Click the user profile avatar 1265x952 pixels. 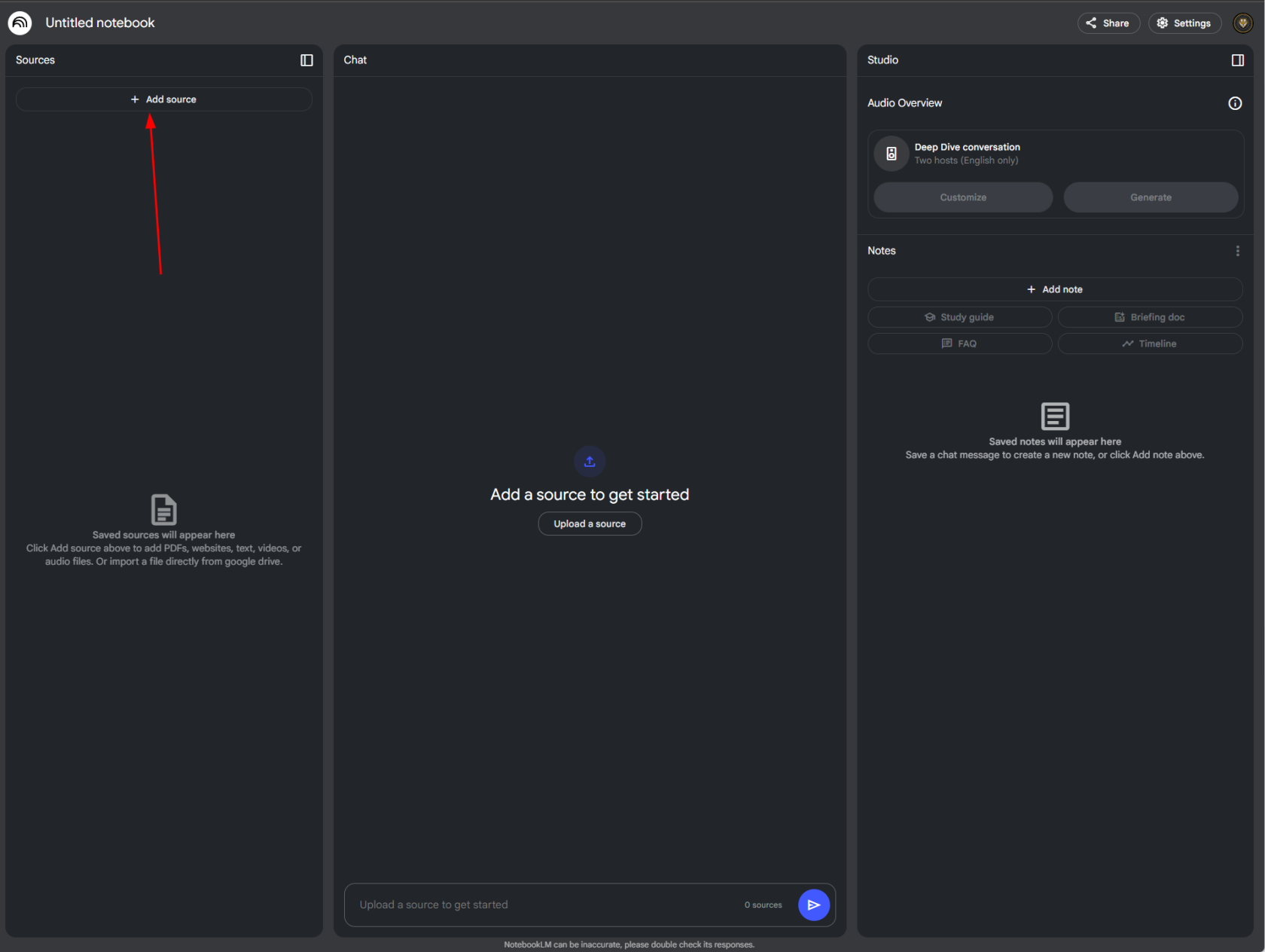coord(1242,23)
